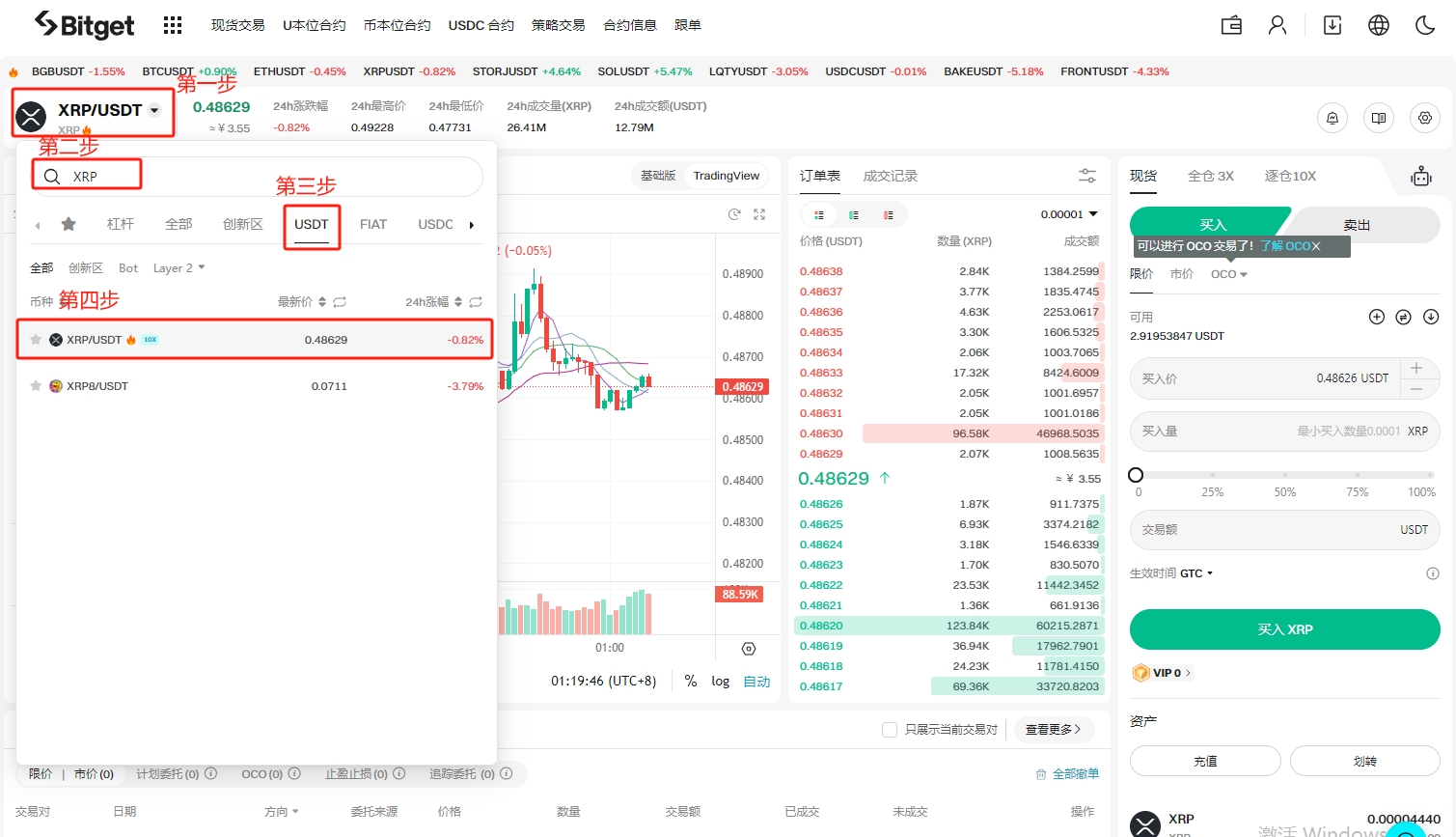Click the switch icon next to 最新价
Viewport: 1456px width, 837px height.
pyautogui.click(x=340, y=302)
